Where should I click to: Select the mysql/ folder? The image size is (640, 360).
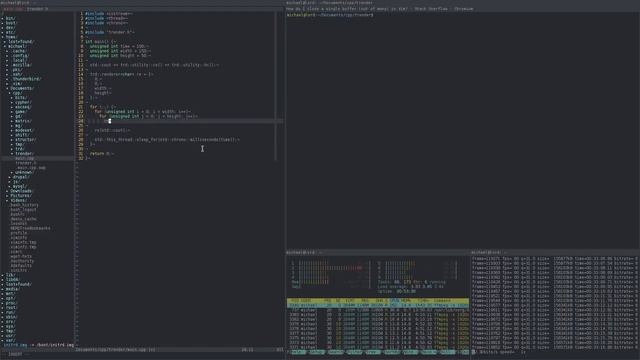click(20, 186)
